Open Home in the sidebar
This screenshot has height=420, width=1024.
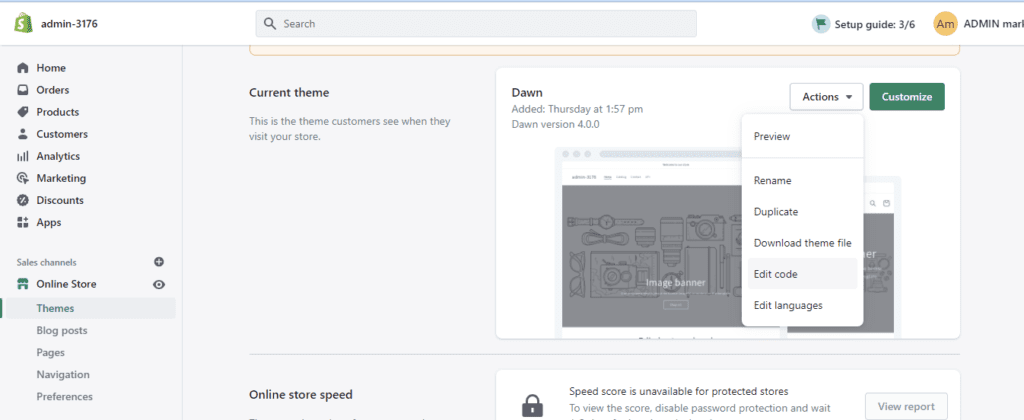point(51,68)
